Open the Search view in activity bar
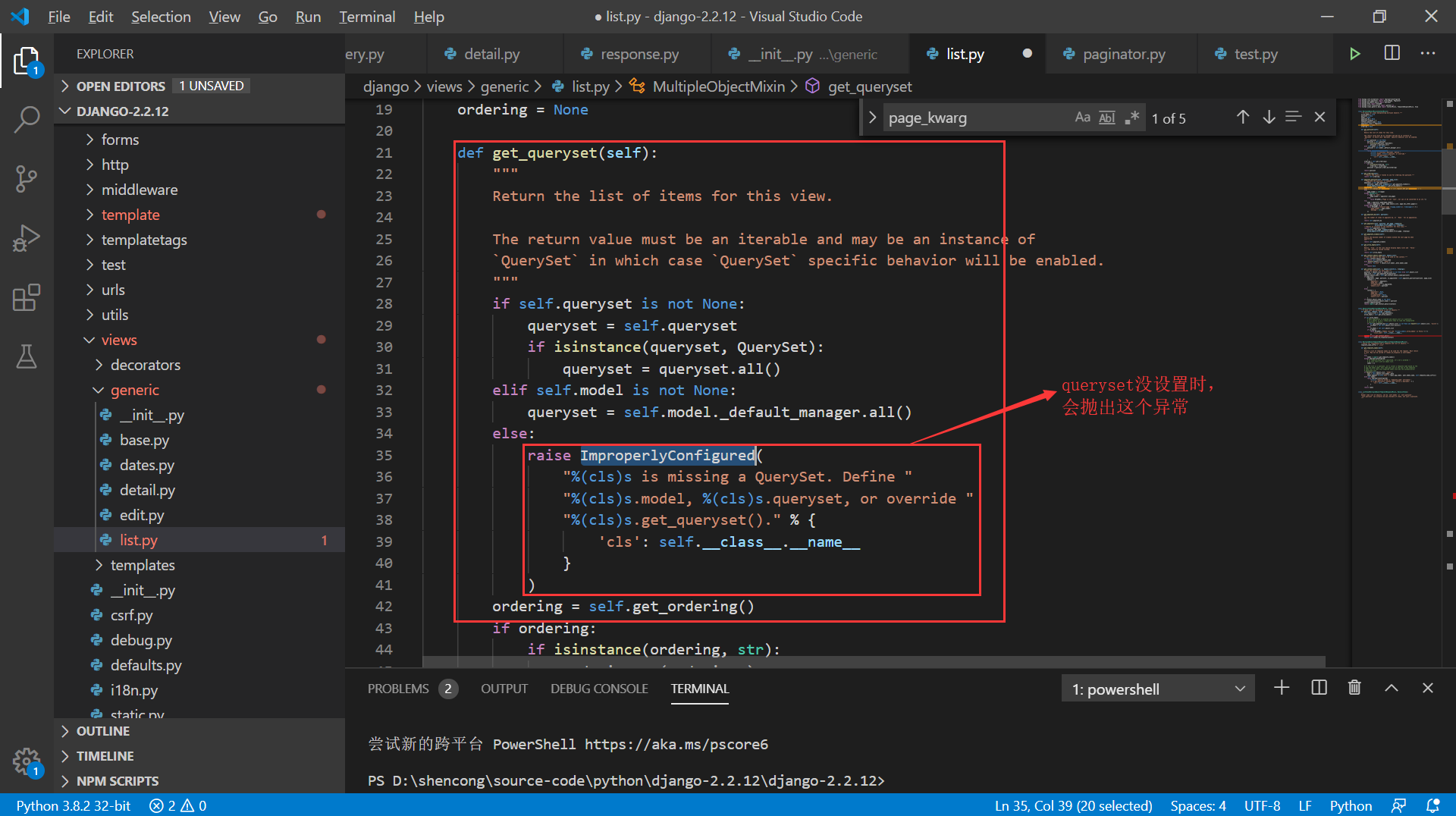This screenshot has height=816, width=1456. 27,119
